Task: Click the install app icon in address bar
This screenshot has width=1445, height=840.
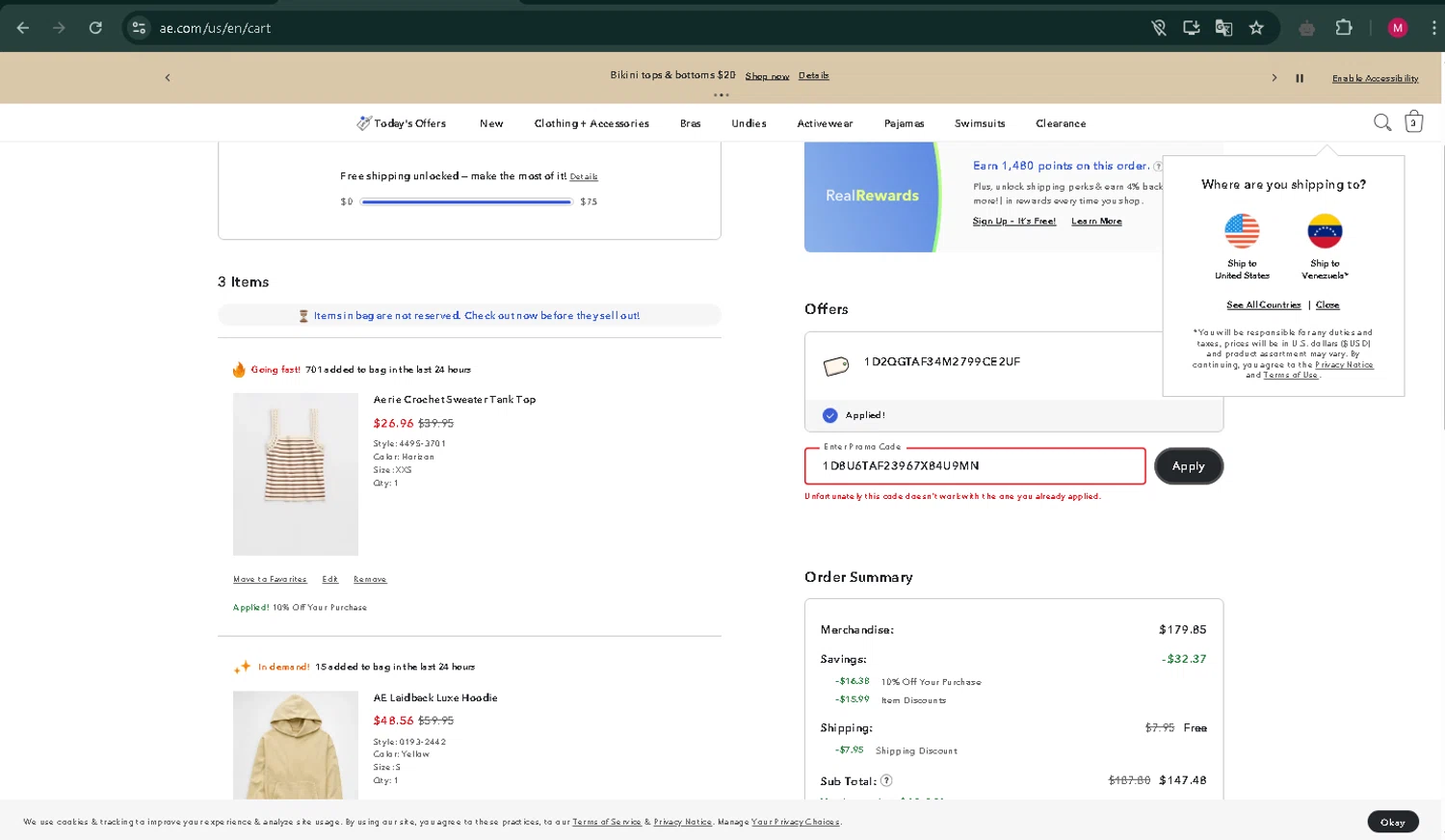Action: click(x=1192, y=28)
